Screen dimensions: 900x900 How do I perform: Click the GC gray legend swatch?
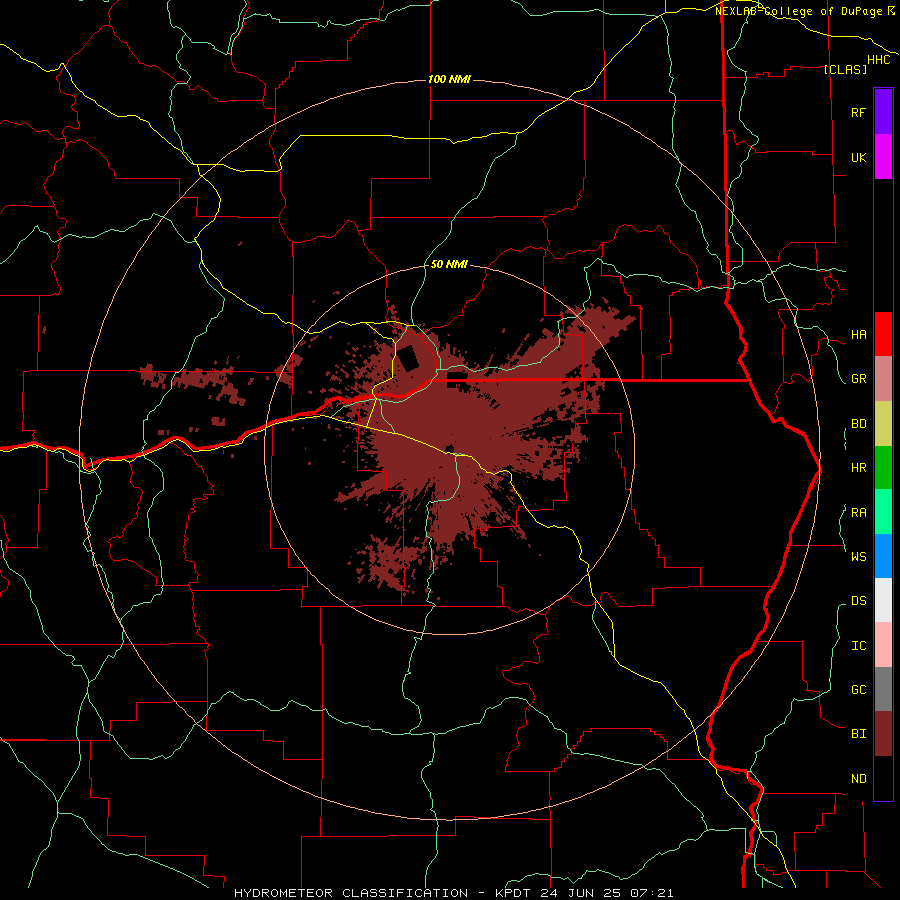tap(883, 689)
